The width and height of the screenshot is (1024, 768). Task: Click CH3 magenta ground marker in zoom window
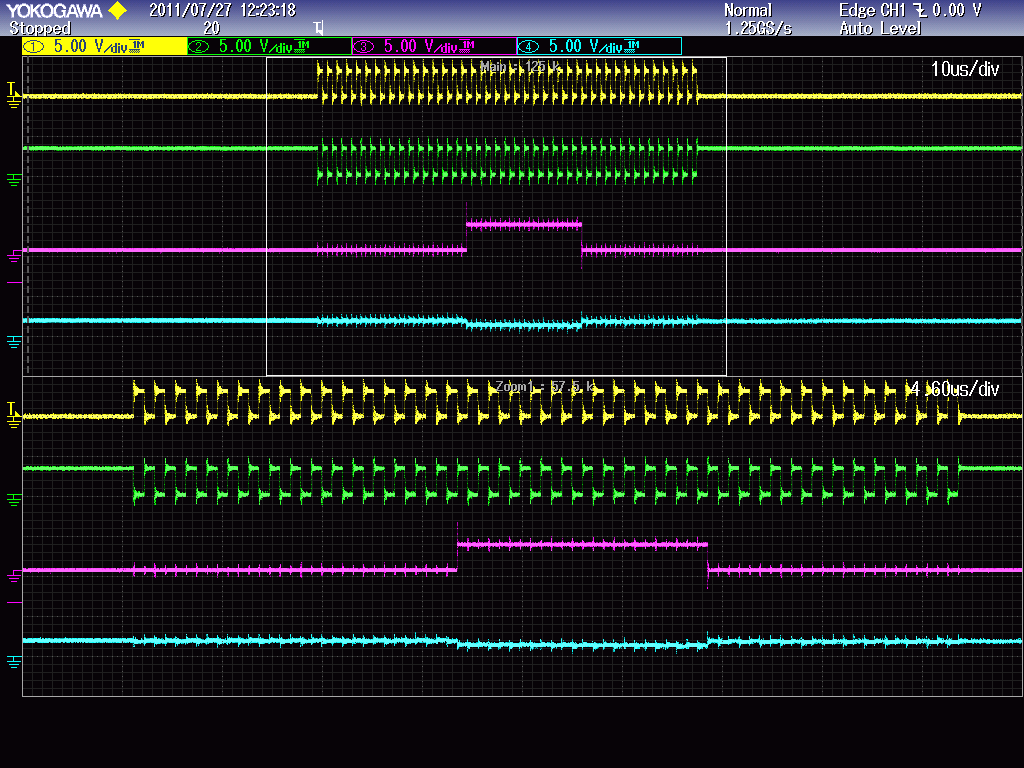pos(13,577)
